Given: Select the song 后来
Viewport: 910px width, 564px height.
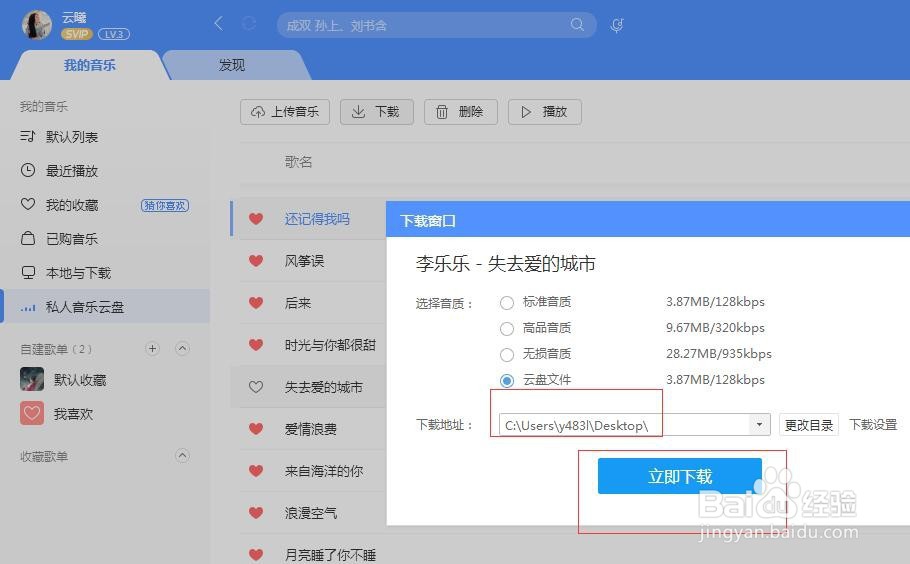Looking at the screenshot, I should tap(298, 303).
